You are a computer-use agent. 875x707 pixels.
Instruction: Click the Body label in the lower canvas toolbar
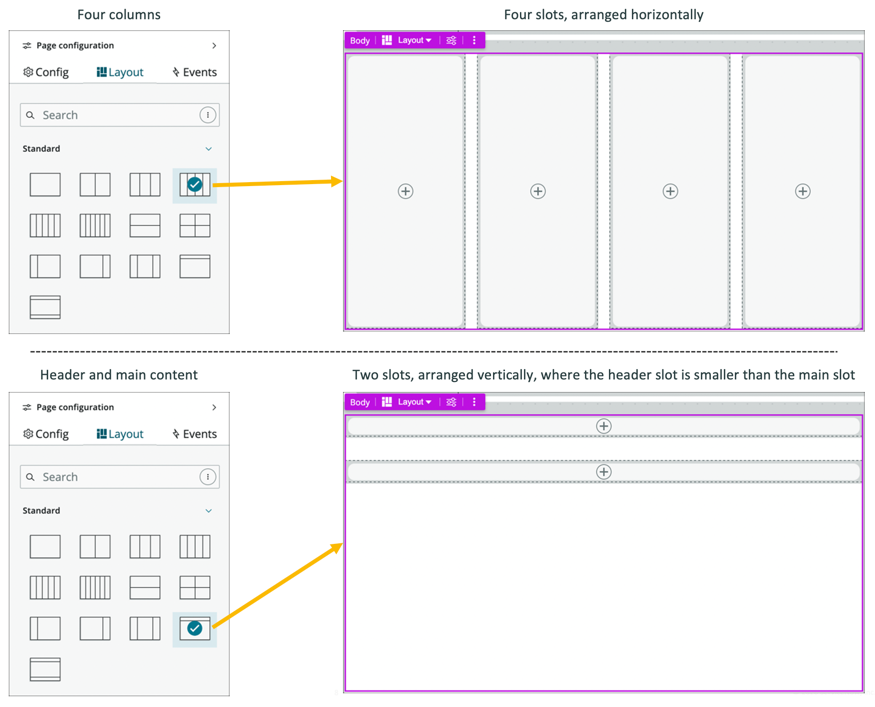[360, 403]
